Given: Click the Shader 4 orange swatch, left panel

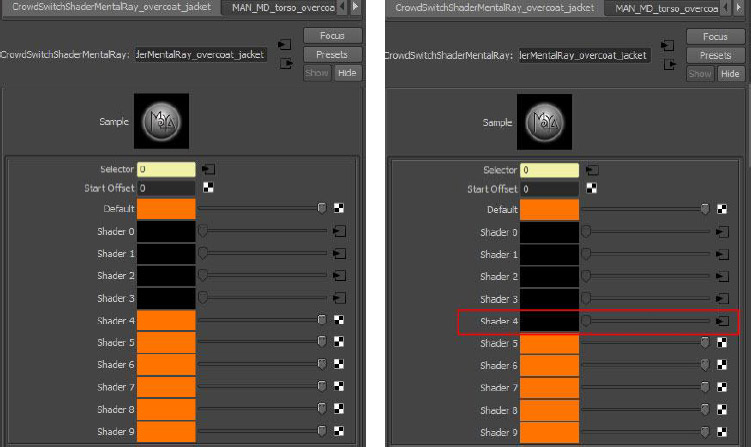Looking at the screenshot, I should pyautogui.click(x=166, y=320).
